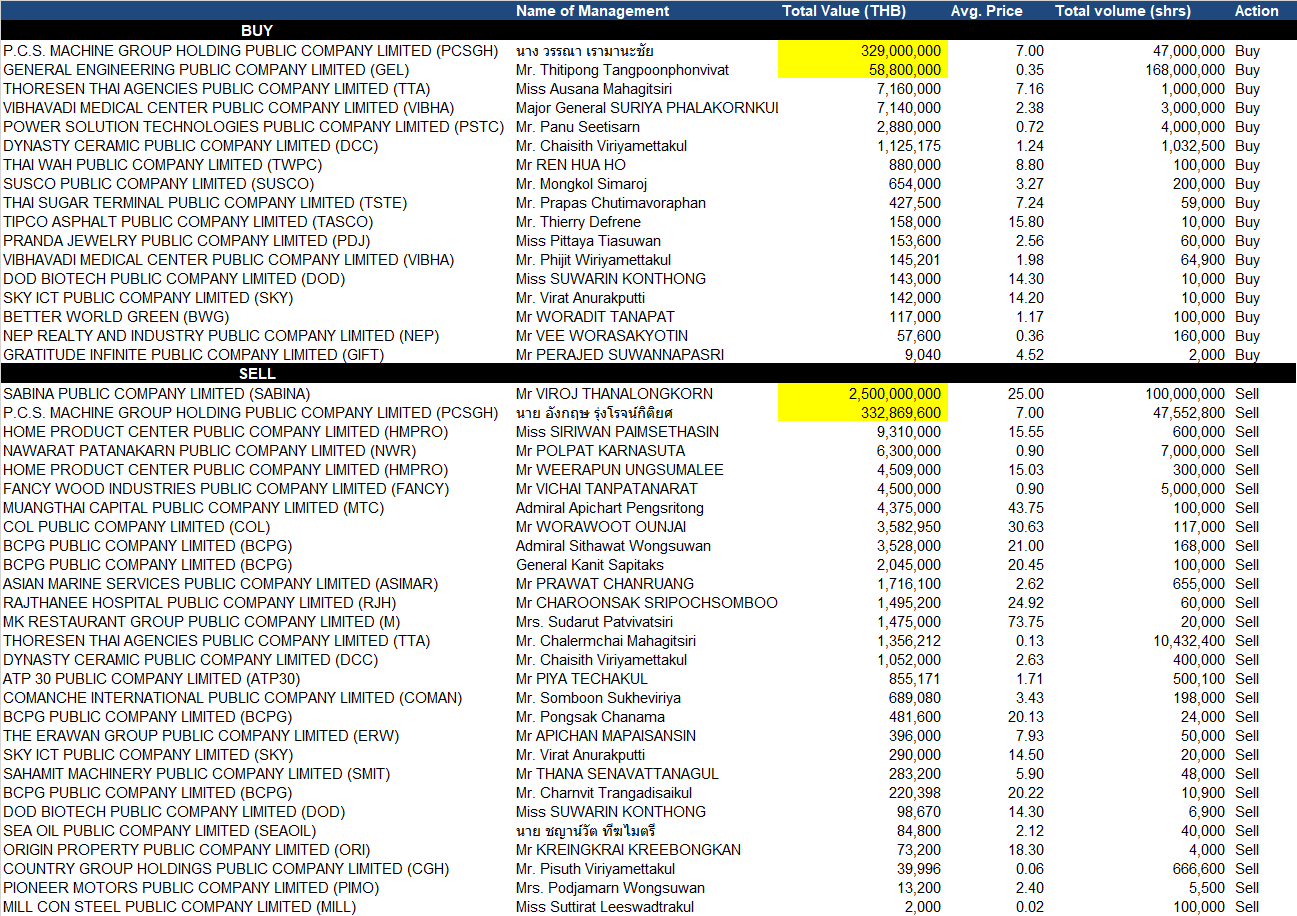
Task: Click the 'Action' column header
Action: click(1256, 11)
